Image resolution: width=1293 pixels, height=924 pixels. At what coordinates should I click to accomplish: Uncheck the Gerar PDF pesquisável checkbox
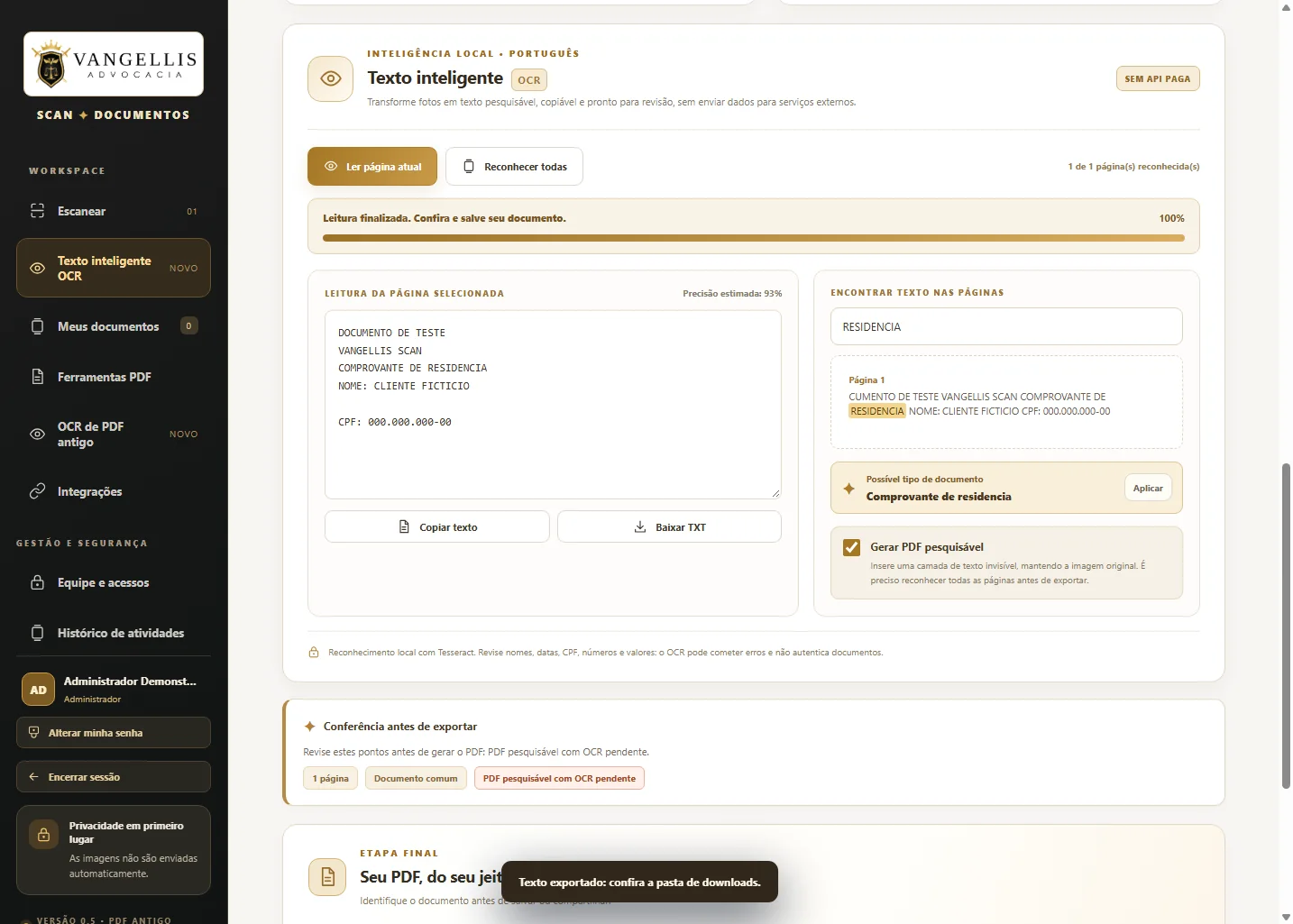(851, 547)
